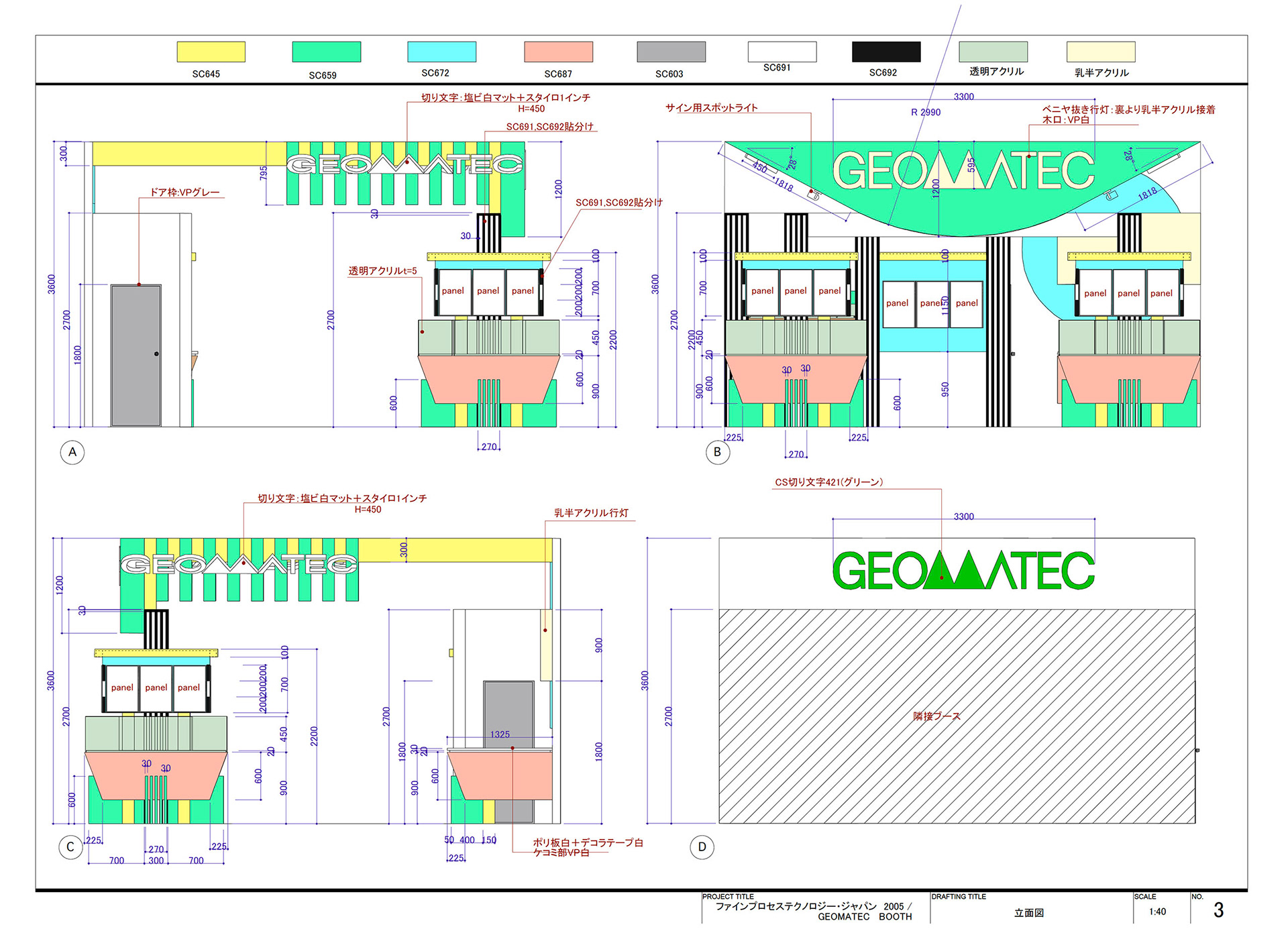This screenshot has height=933, width=1288.
Task: Click the 'SC603' legend label text
Action: (x=669, y=74)
